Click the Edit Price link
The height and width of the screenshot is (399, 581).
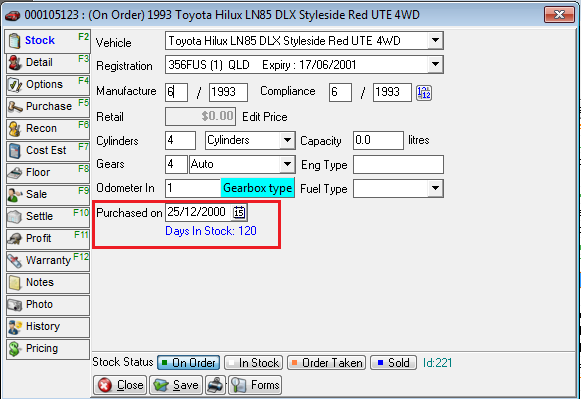[265, 117]
